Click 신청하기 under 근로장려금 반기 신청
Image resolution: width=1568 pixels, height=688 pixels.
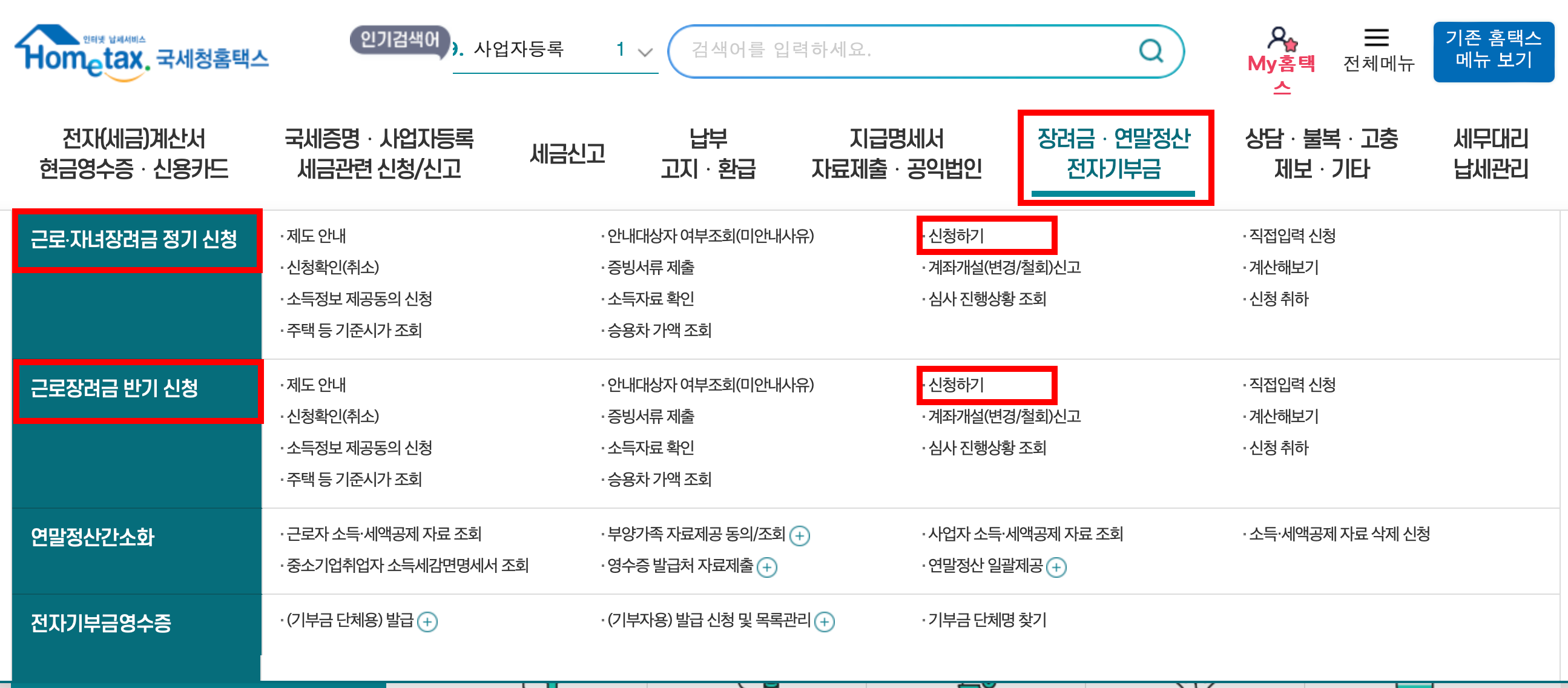click(x=956, y=385)
